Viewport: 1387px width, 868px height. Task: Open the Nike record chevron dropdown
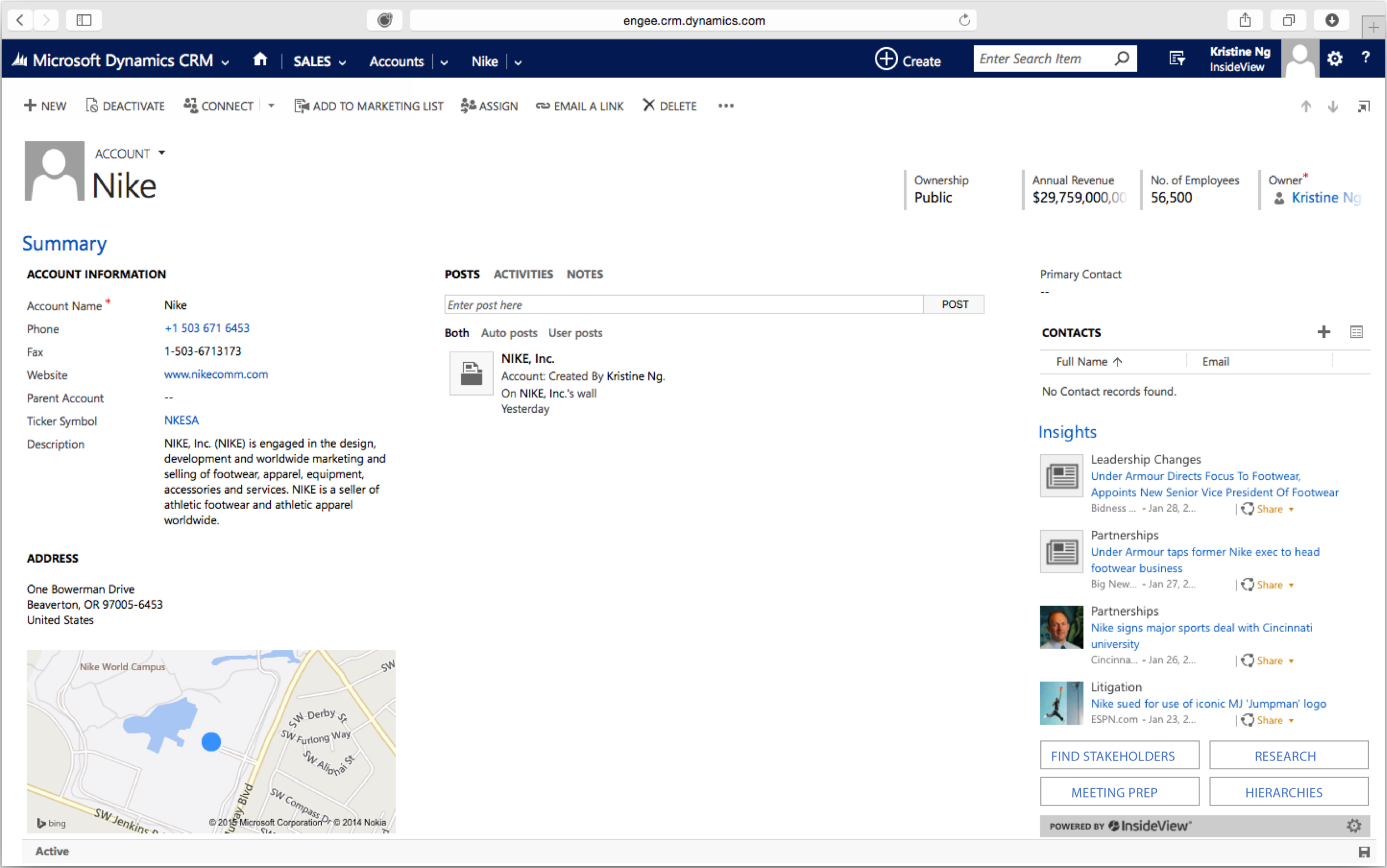point(518,62)
